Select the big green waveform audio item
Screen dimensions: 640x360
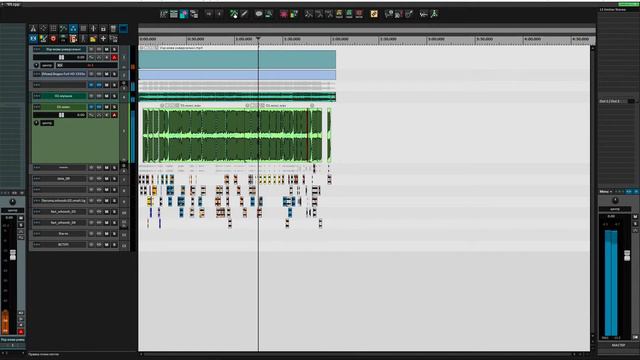(232, 135)
